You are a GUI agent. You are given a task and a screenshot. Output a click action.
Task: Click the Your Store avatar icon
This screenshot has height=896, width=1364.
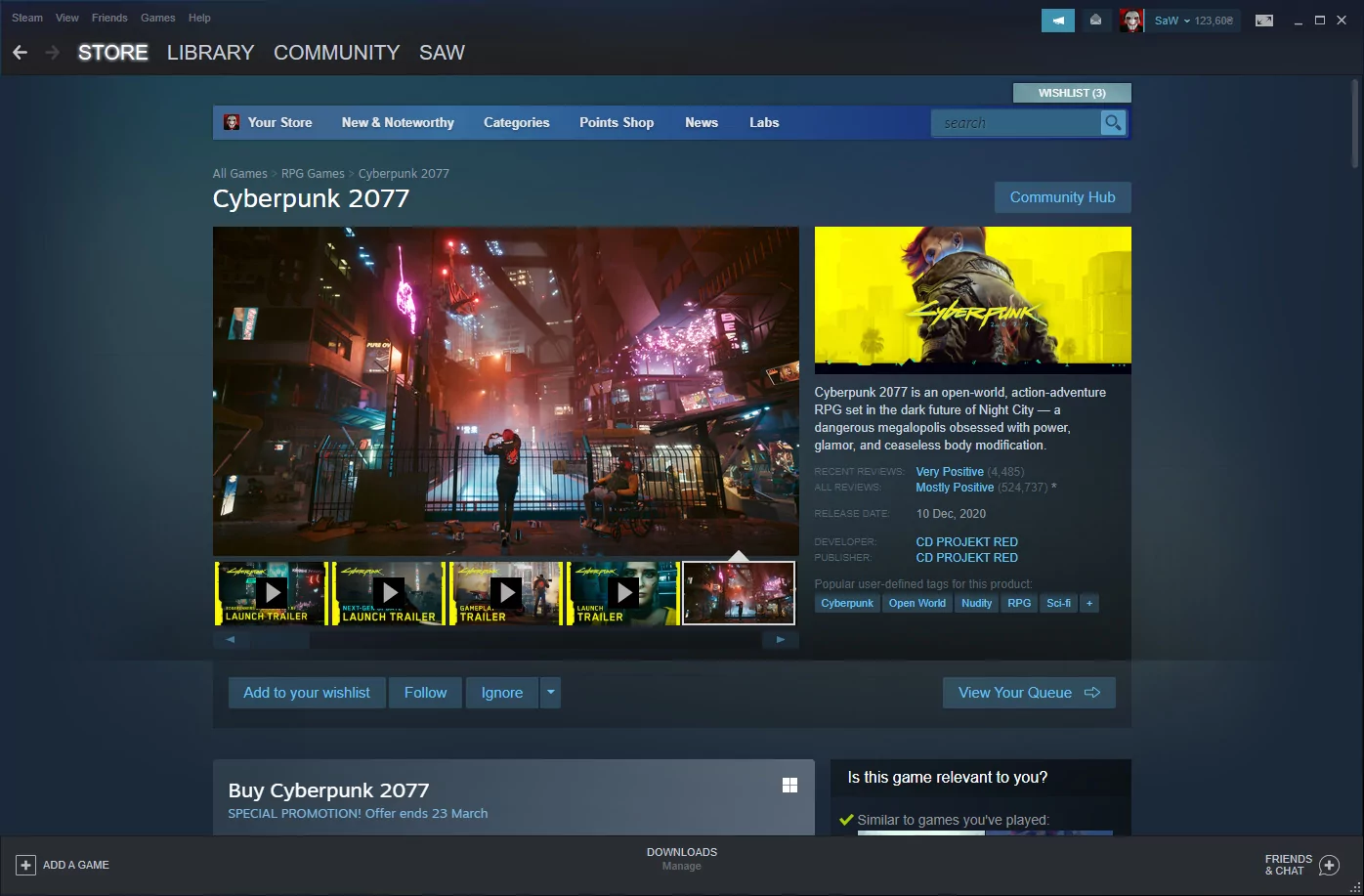[x=232, y=122]
